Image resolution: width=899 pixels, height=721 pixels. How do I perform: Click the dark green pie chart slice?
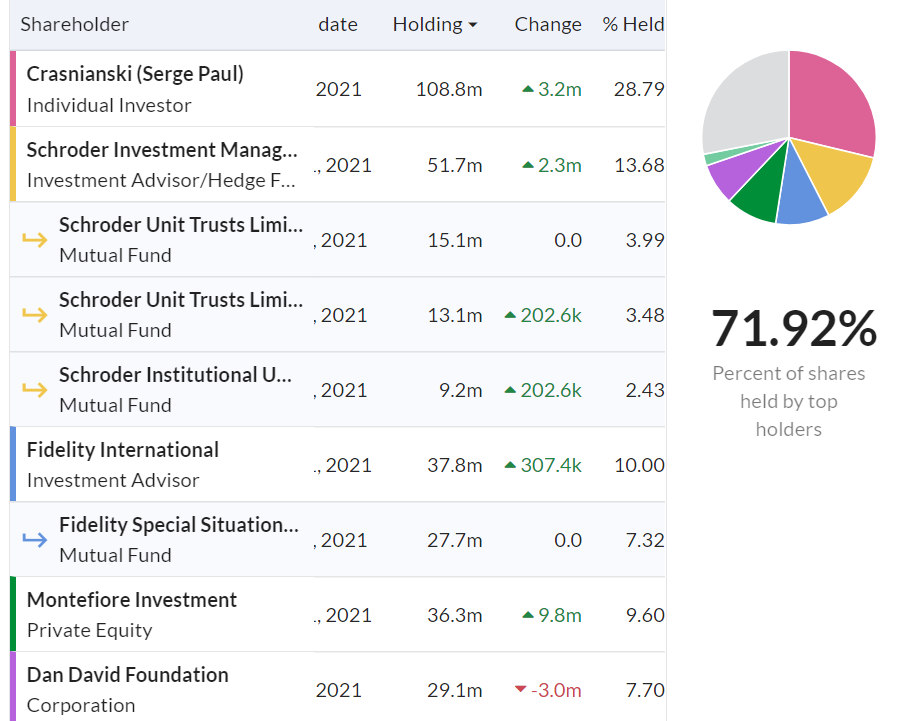764,190
